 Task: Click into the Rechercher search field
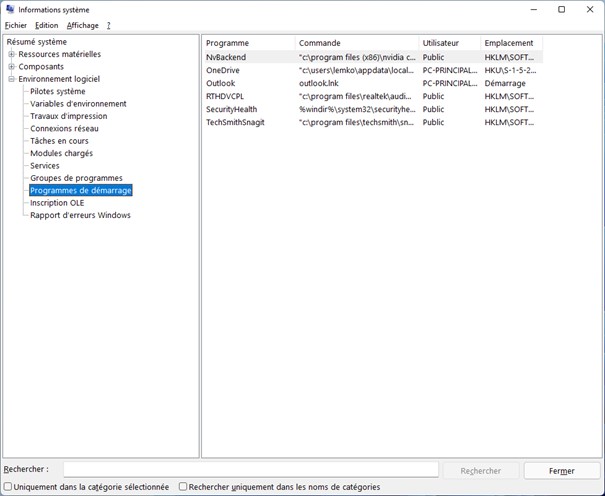251,469
